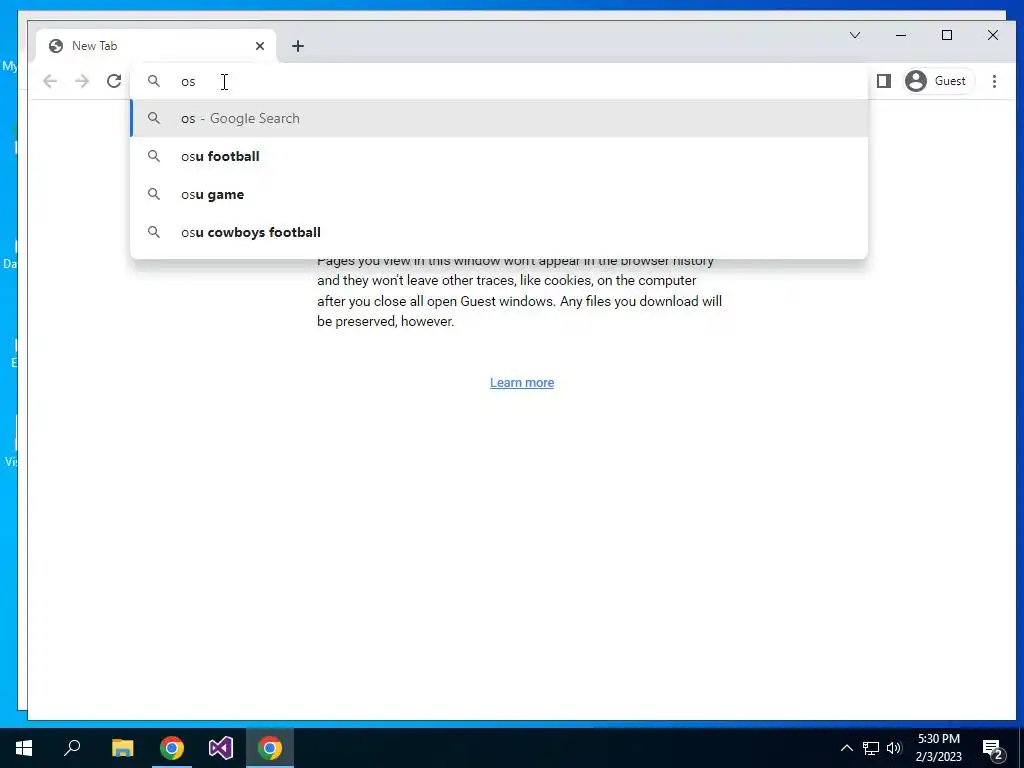Open first Chrome icon in taskbar

[172, 748]
